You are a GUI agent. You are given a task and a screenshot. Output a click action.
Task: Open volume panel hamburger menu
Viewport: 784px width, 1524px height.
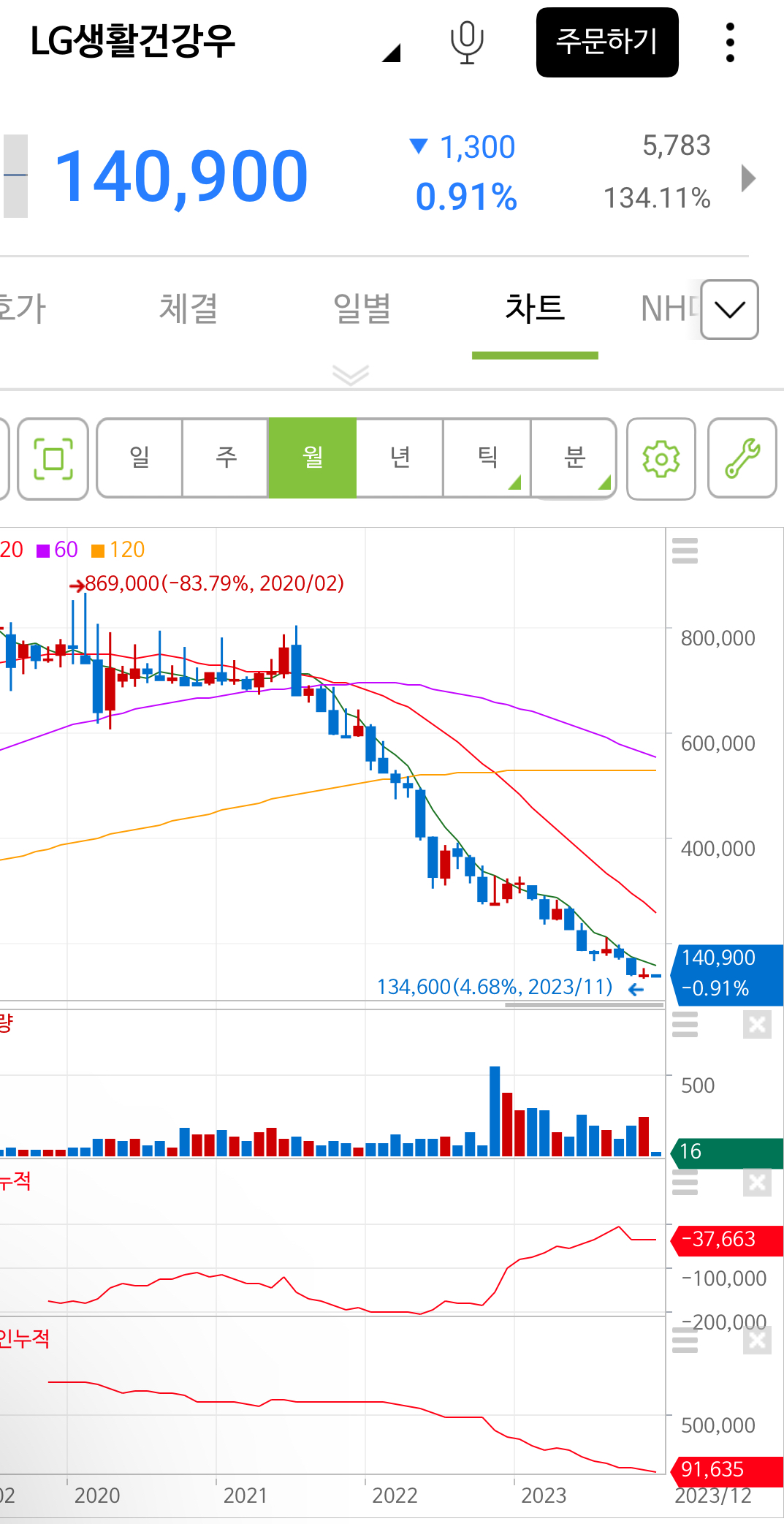click(x=685, y=1025)
